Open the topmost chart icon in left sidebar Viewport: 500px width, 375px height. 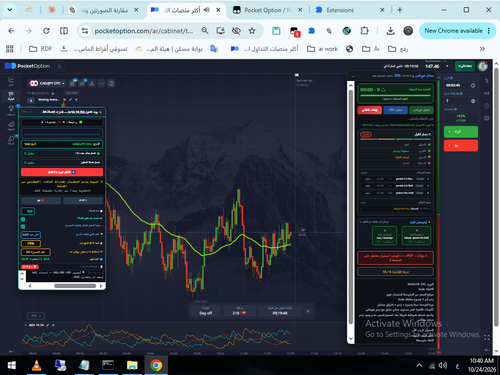pos(11,81)
